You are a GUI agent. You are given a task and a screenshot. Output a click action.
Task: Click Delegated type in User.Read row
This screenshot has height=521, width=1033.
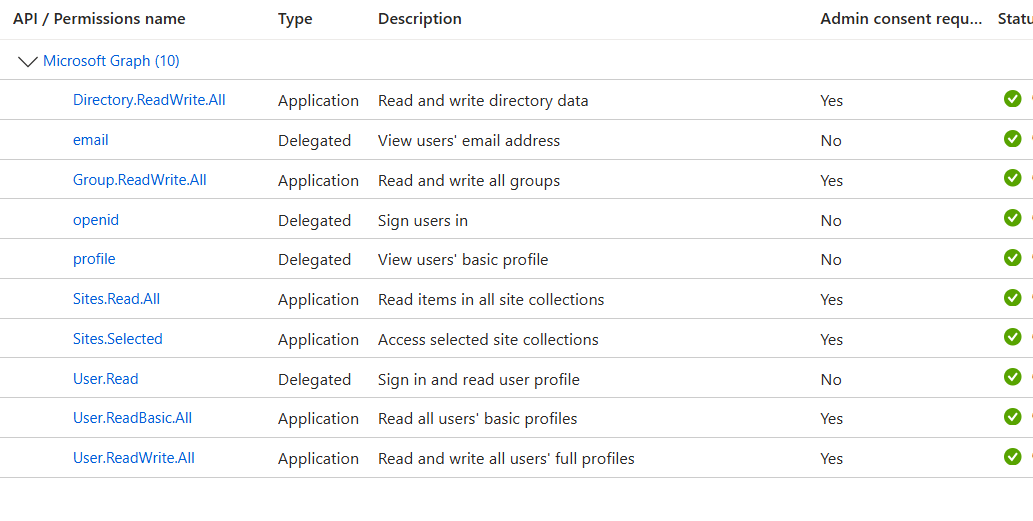point(314,379)
